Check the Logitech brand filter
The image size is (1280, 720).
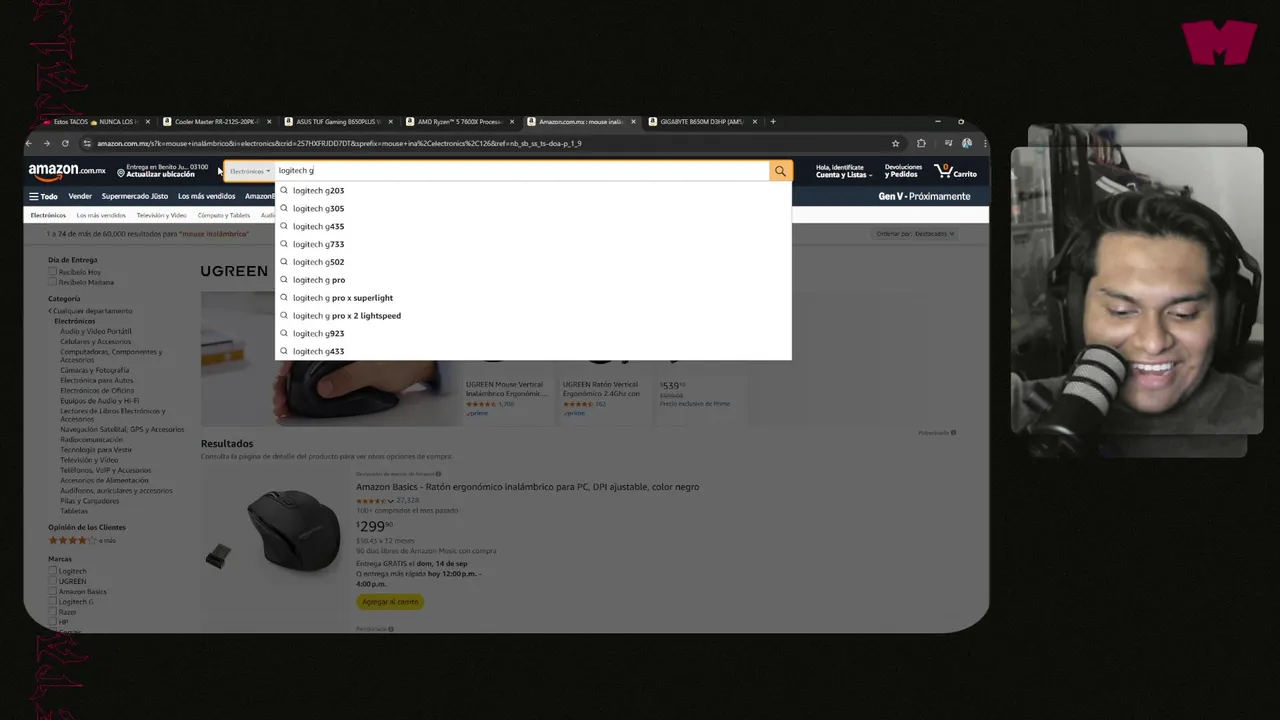pos(53,571)
